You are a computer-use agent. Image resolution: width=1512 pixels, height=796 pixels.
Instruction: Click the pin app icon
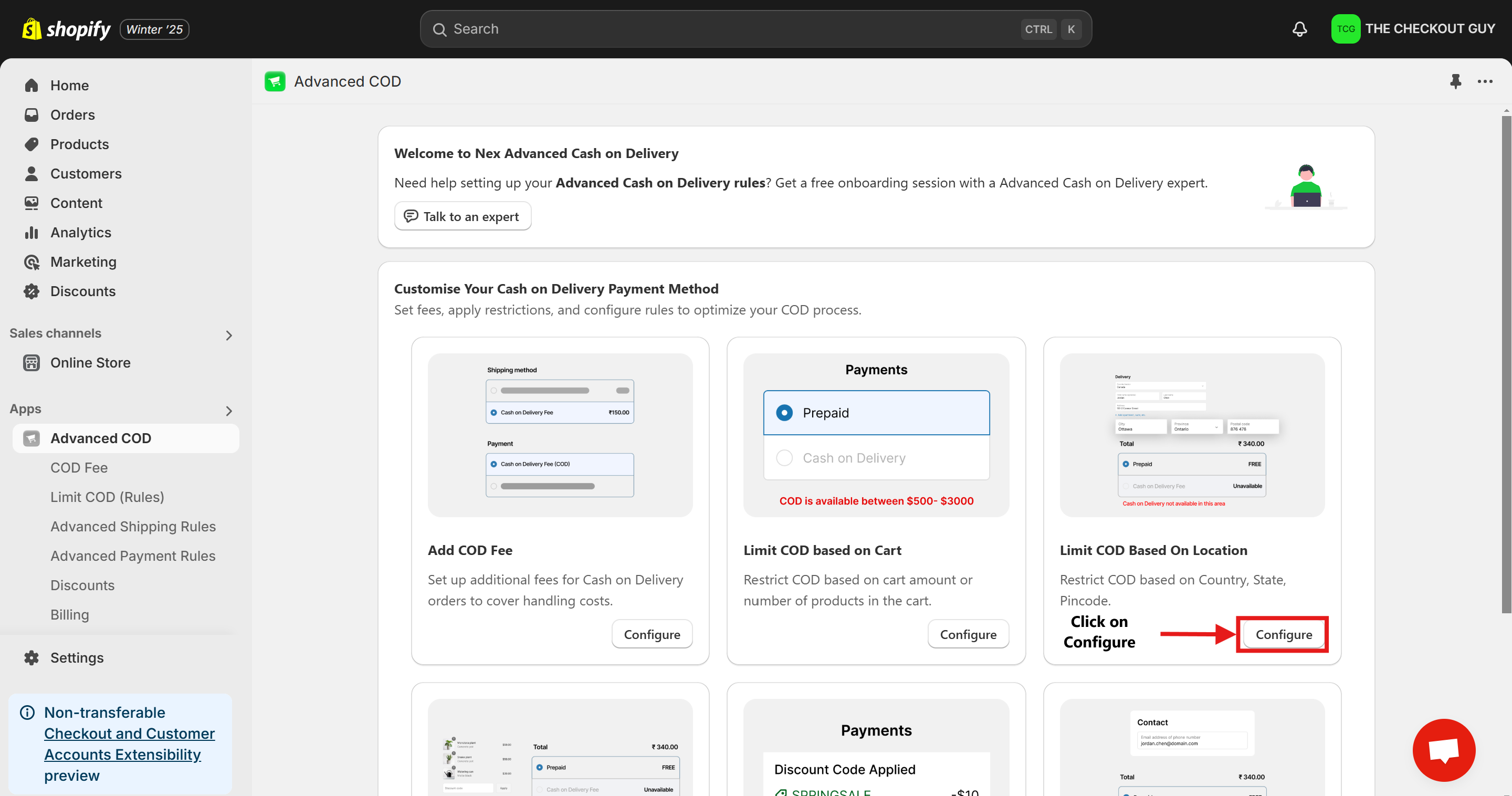point(1455,81)
